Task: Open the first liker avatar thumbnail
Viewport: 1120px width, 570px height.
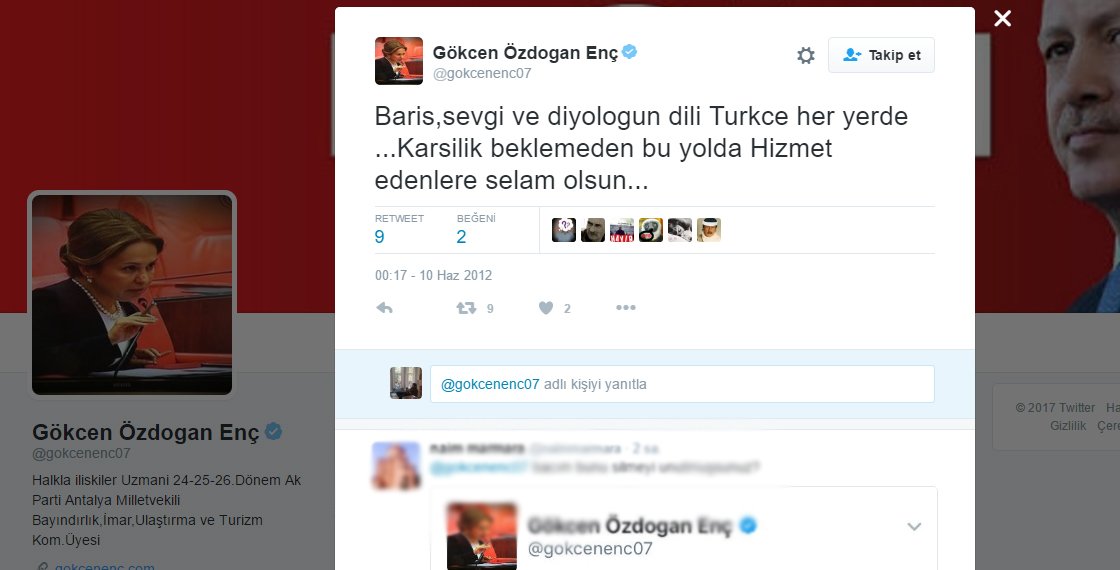Action: pos(564,230)
